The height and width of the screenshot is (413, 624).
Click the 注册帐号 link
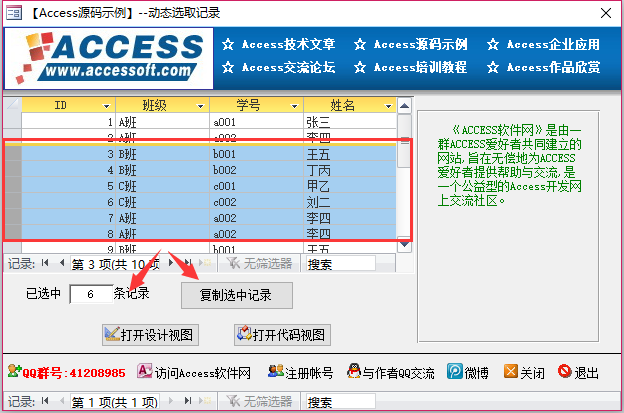click(300, 372)
